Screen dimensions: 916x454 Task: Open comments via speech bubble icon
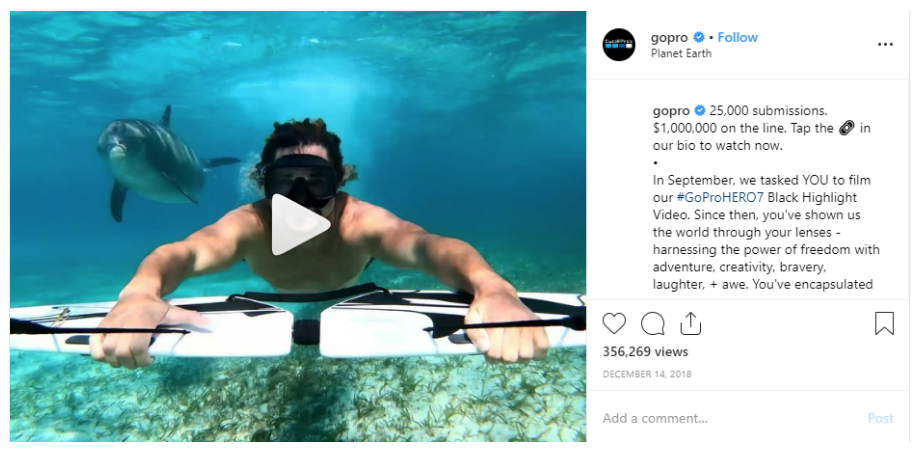tap(653, 323)
